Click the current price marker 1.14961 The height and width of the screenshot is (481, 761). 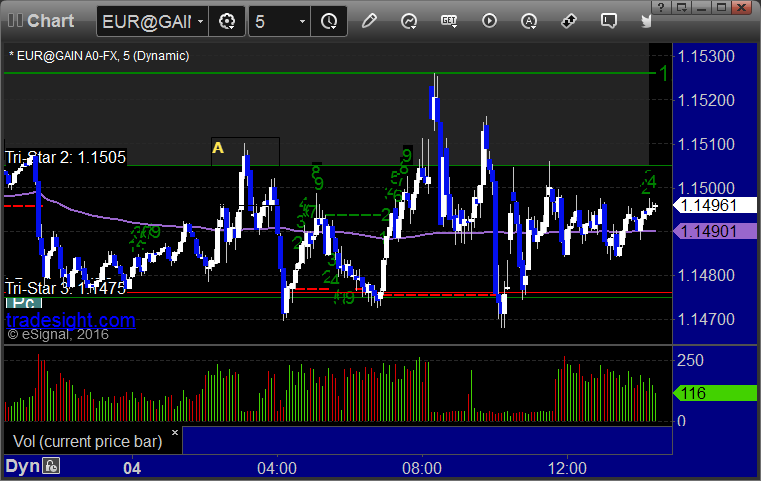click(714, 205)
